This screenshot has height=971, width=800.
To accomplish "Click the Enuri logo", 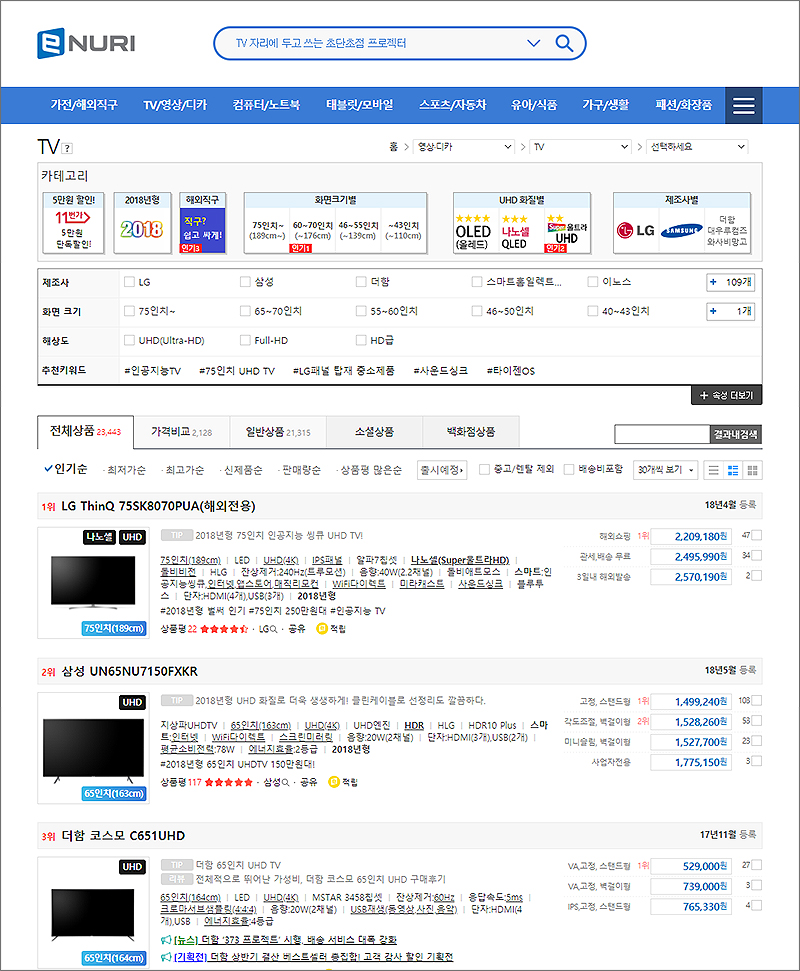I will tap(86, 43).
